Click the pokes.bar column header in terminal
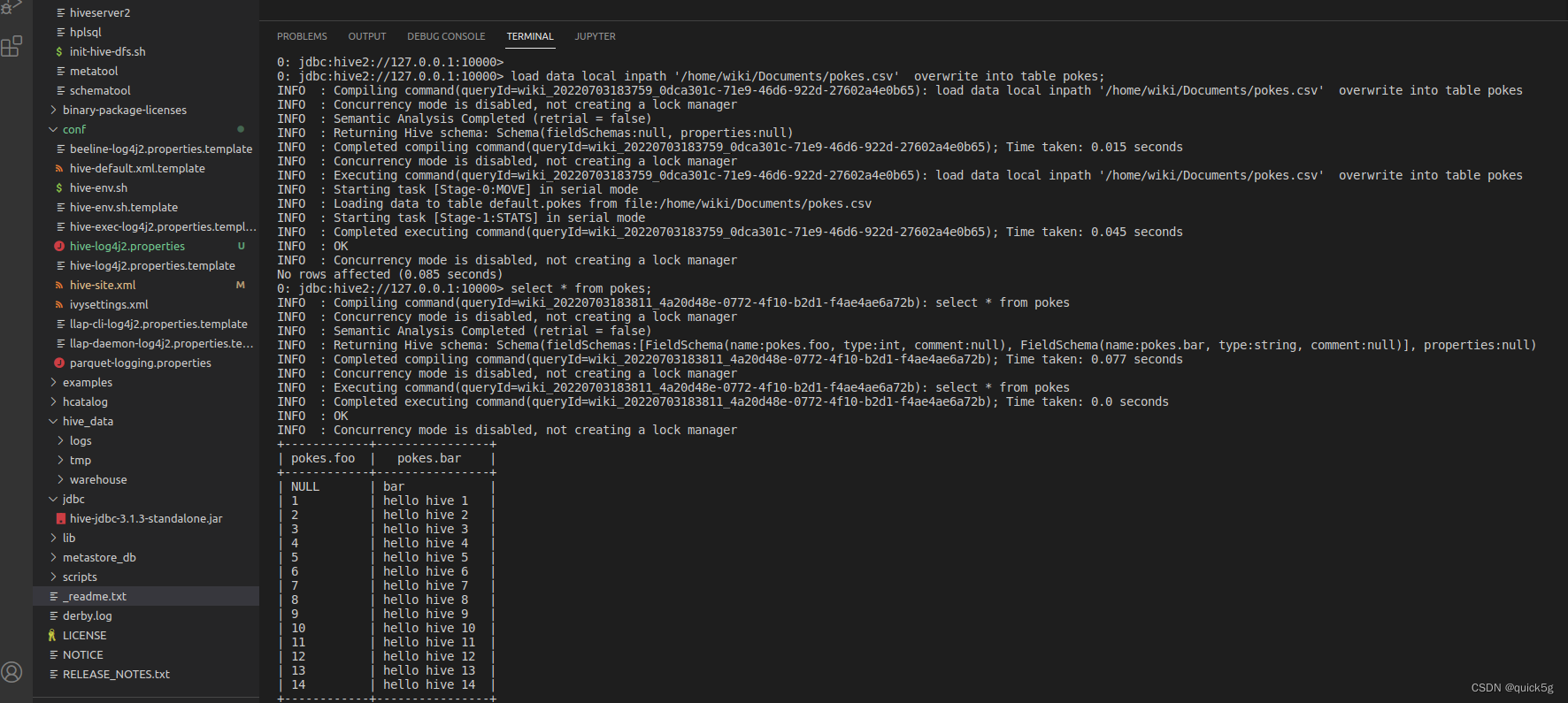 coord(429,459)
